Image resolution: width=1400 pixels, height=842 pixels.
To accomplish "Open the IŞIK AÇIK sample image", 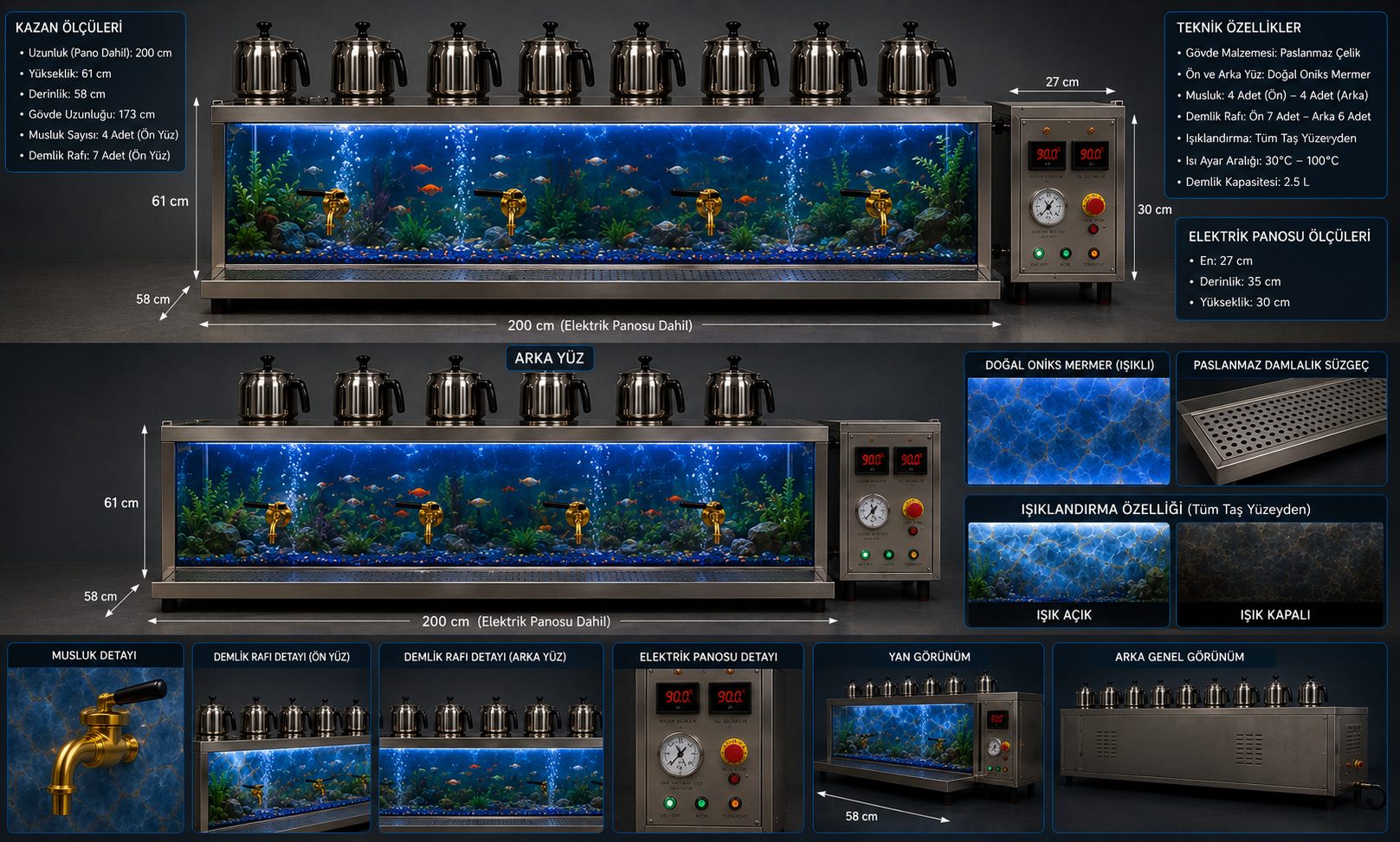I will [1068, 562].
